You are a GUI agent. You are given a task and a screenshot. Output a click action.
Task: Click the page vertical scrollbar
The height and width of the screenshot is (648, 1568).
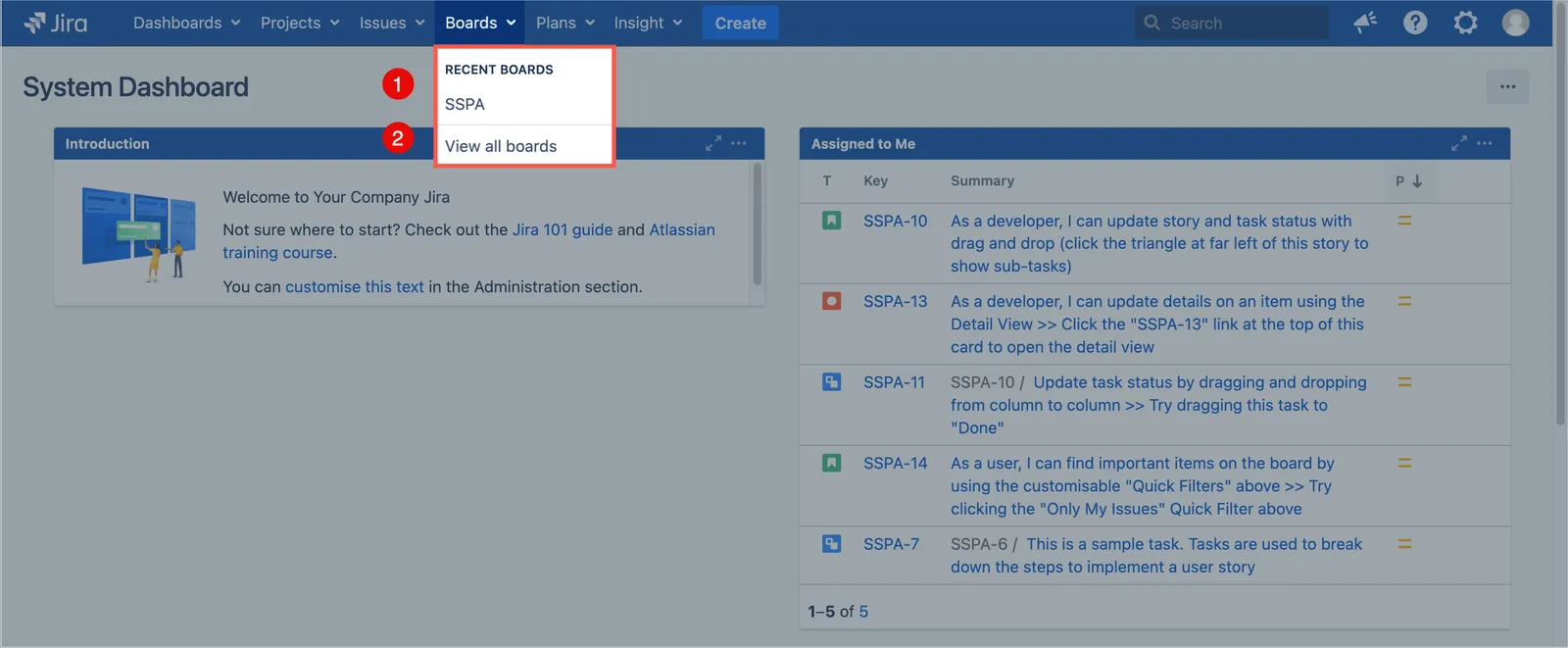click(1560, 216)
